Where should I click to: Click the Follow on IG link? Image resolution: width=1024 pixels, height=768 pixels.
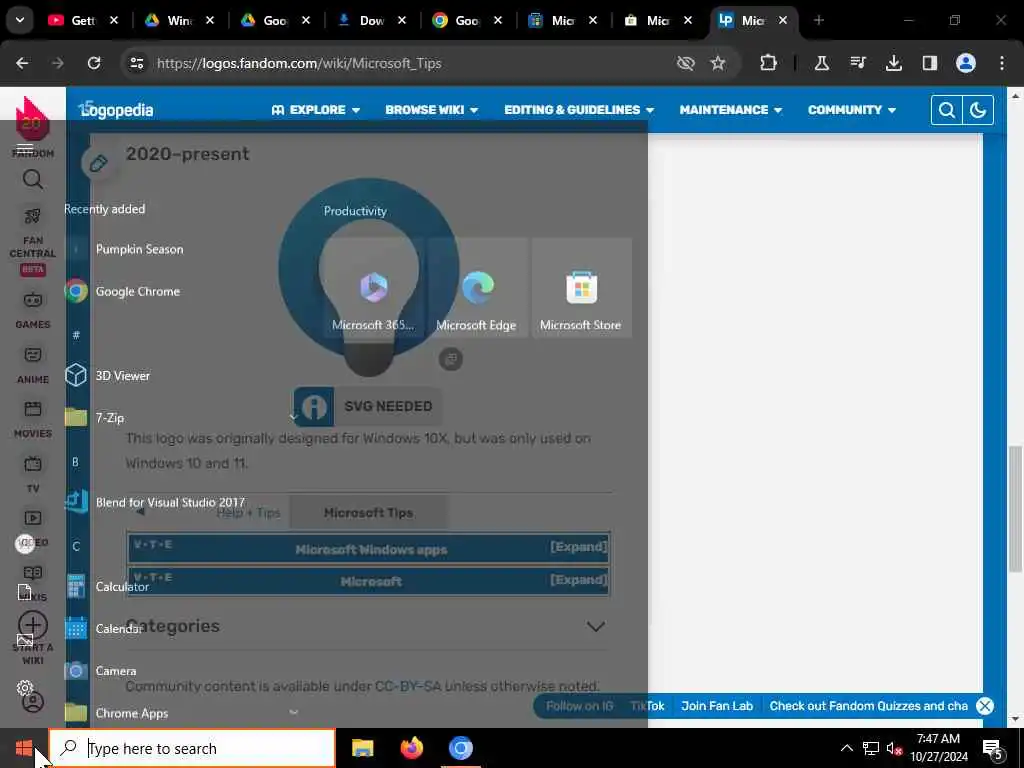coord(579,706)
